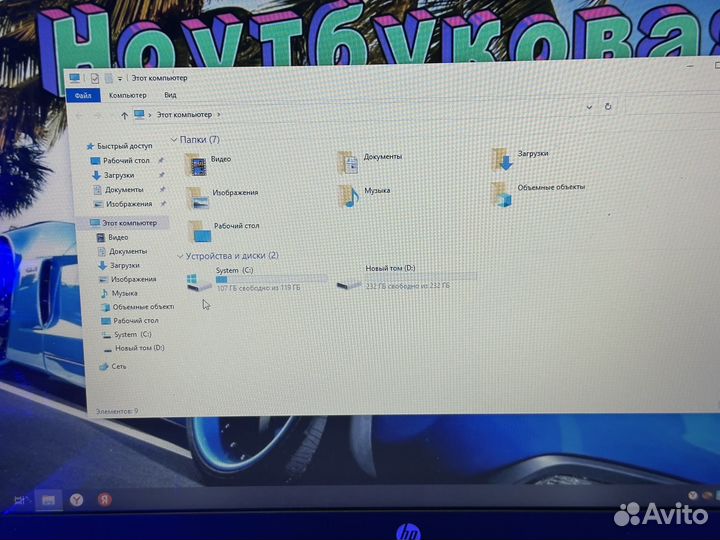Select Новый том (D:) in the navigation tree
Viewport: 720px width, 540px height.
(134, 348)
